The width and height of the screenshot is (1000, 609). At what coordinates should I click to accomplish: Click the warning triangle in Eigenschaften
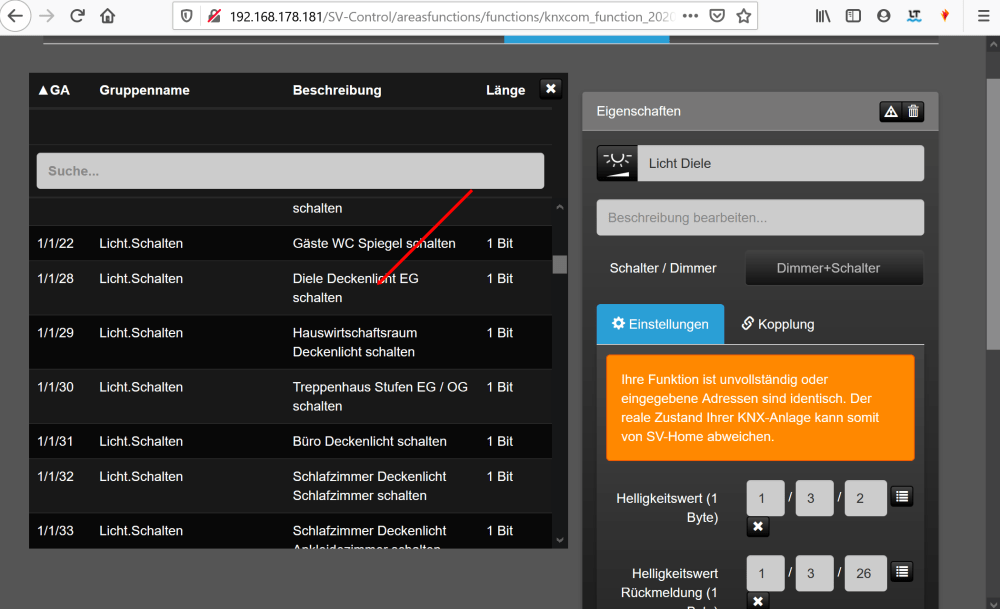891,112
